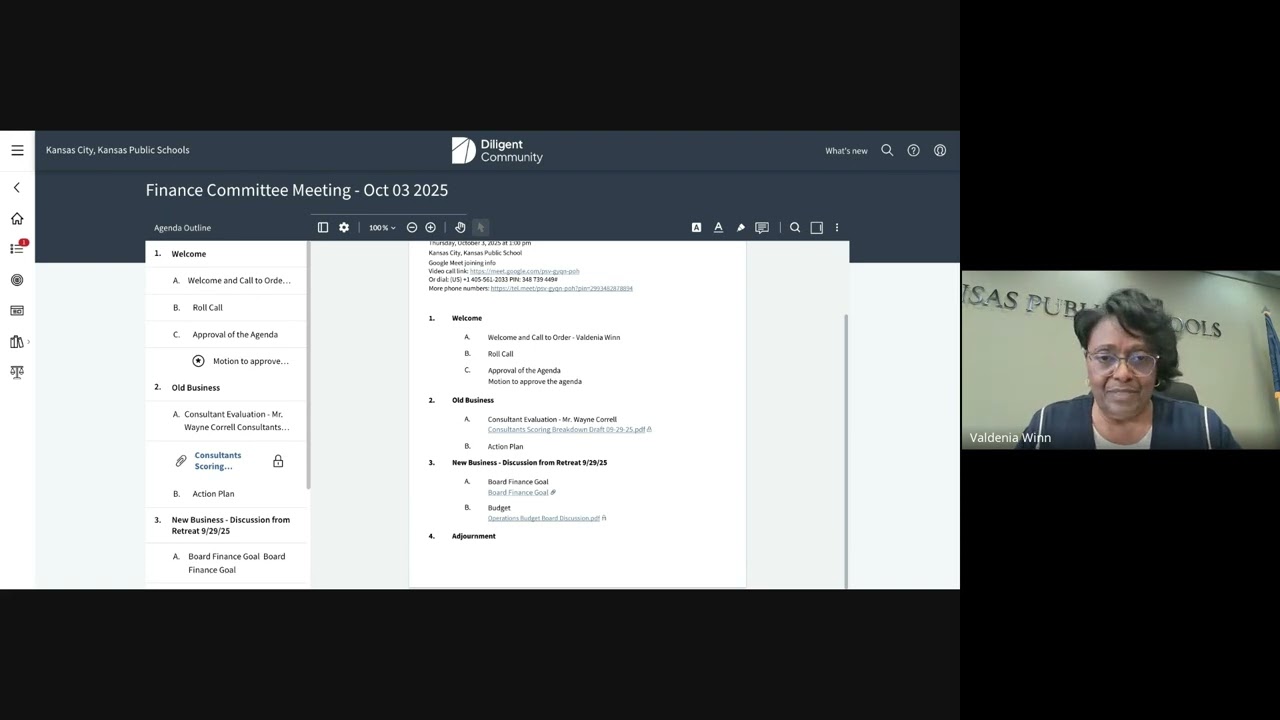Click the Agenda Outline panel title
This screenshot has width=1280, height=720.
point(182,228)
